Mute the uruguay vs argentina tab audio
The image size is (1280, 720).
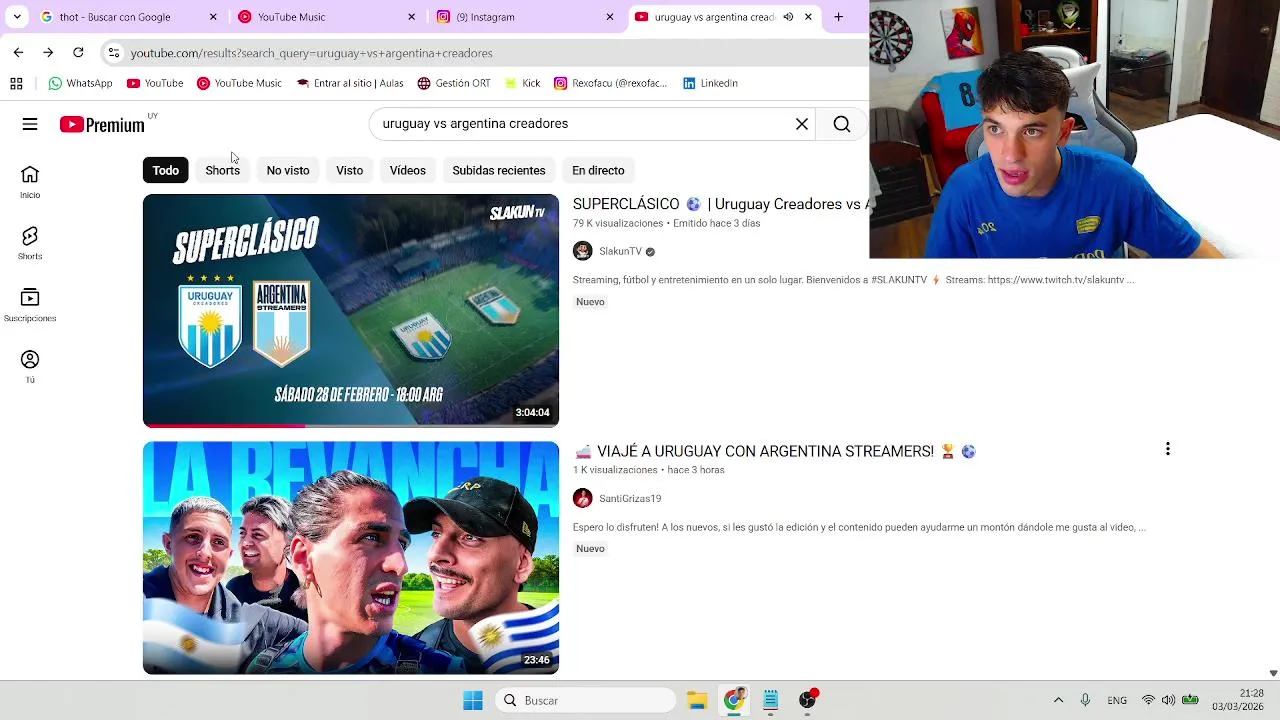pos(788,17)
